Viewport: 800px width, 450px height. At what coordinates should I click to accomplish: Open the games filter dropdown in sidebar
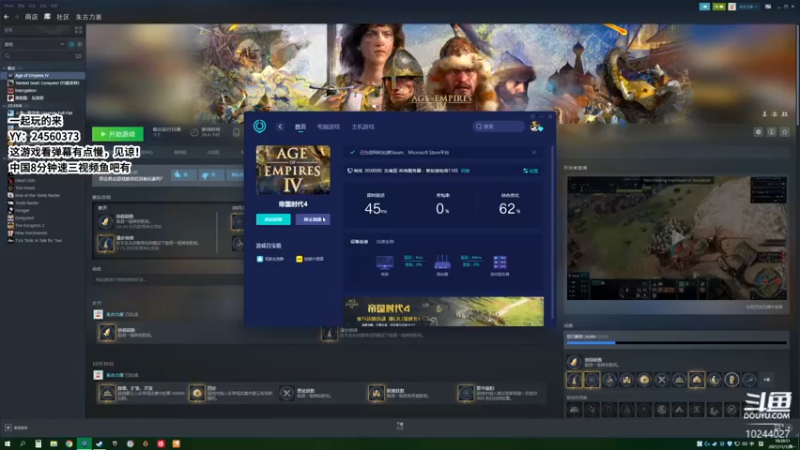click(34, 44)
